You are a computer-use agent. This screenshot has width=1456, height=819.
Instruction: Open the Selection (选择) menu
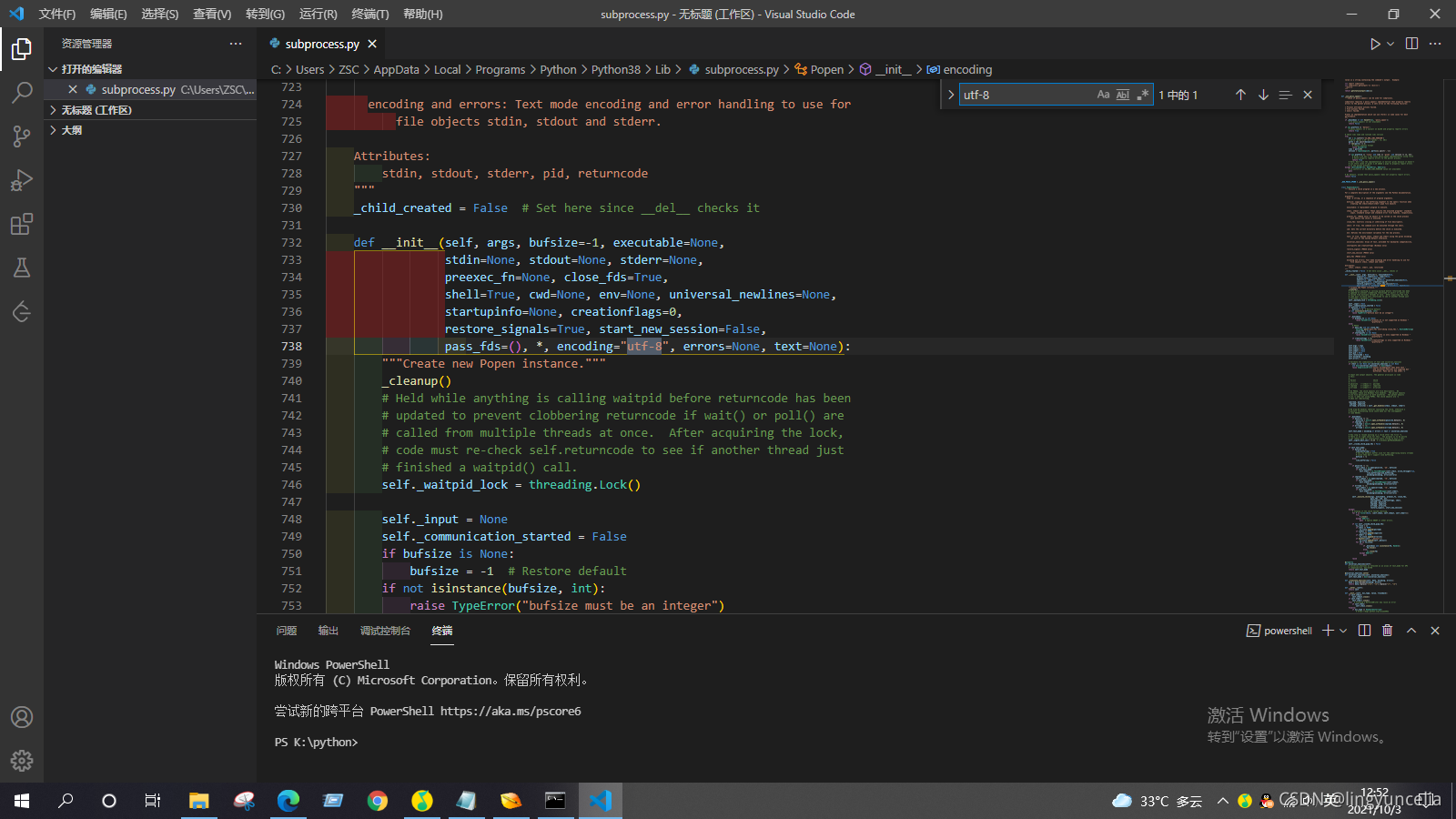pyautogui.click(x=160, y=14)
